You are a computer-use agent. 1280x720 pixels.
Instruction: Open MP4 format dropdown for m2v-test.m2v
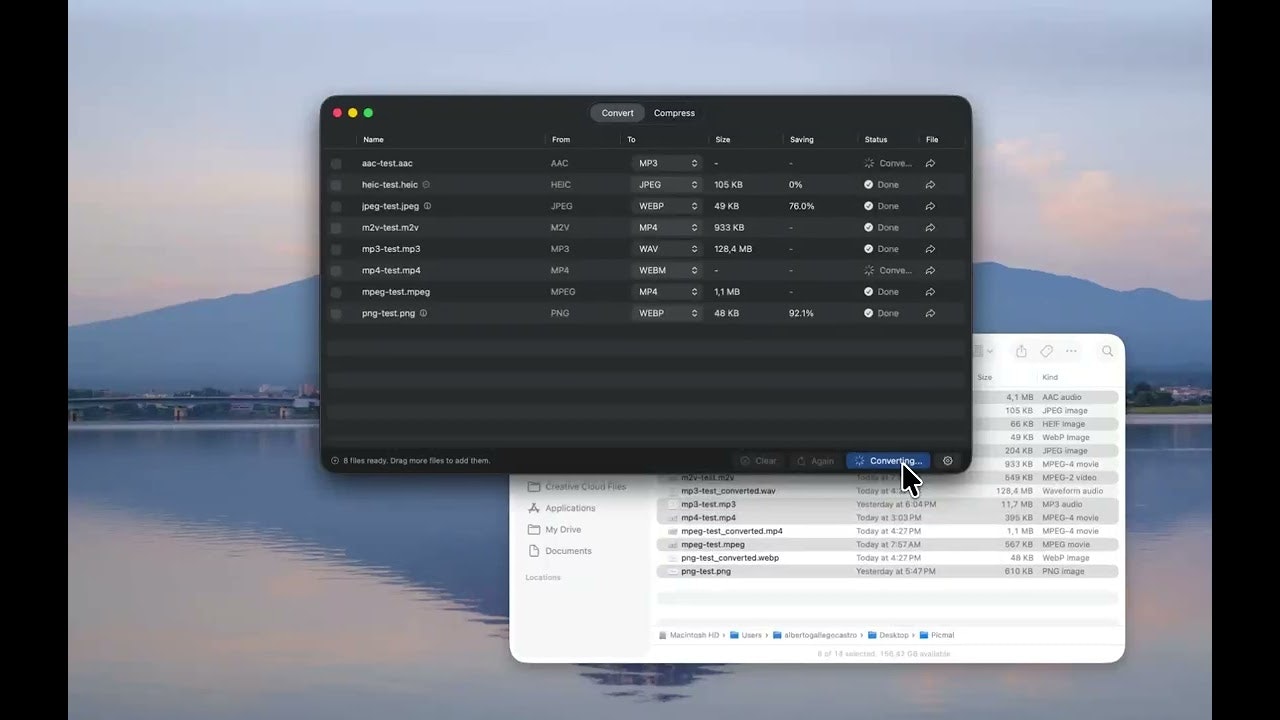click(666, 228)
